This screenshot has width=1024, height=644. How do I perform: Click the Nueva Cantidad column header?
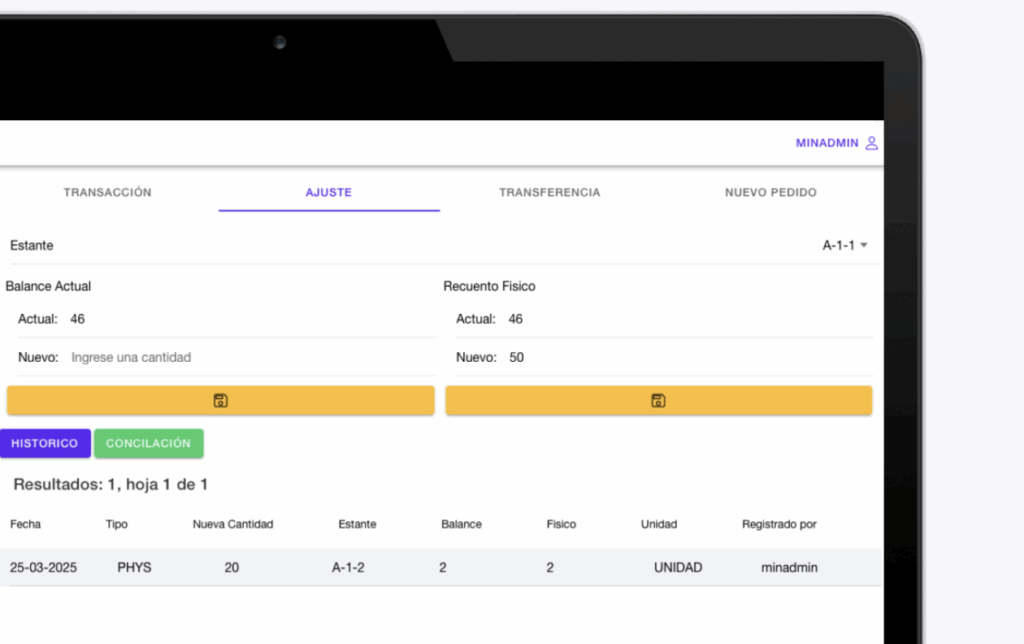pos(233,524)
